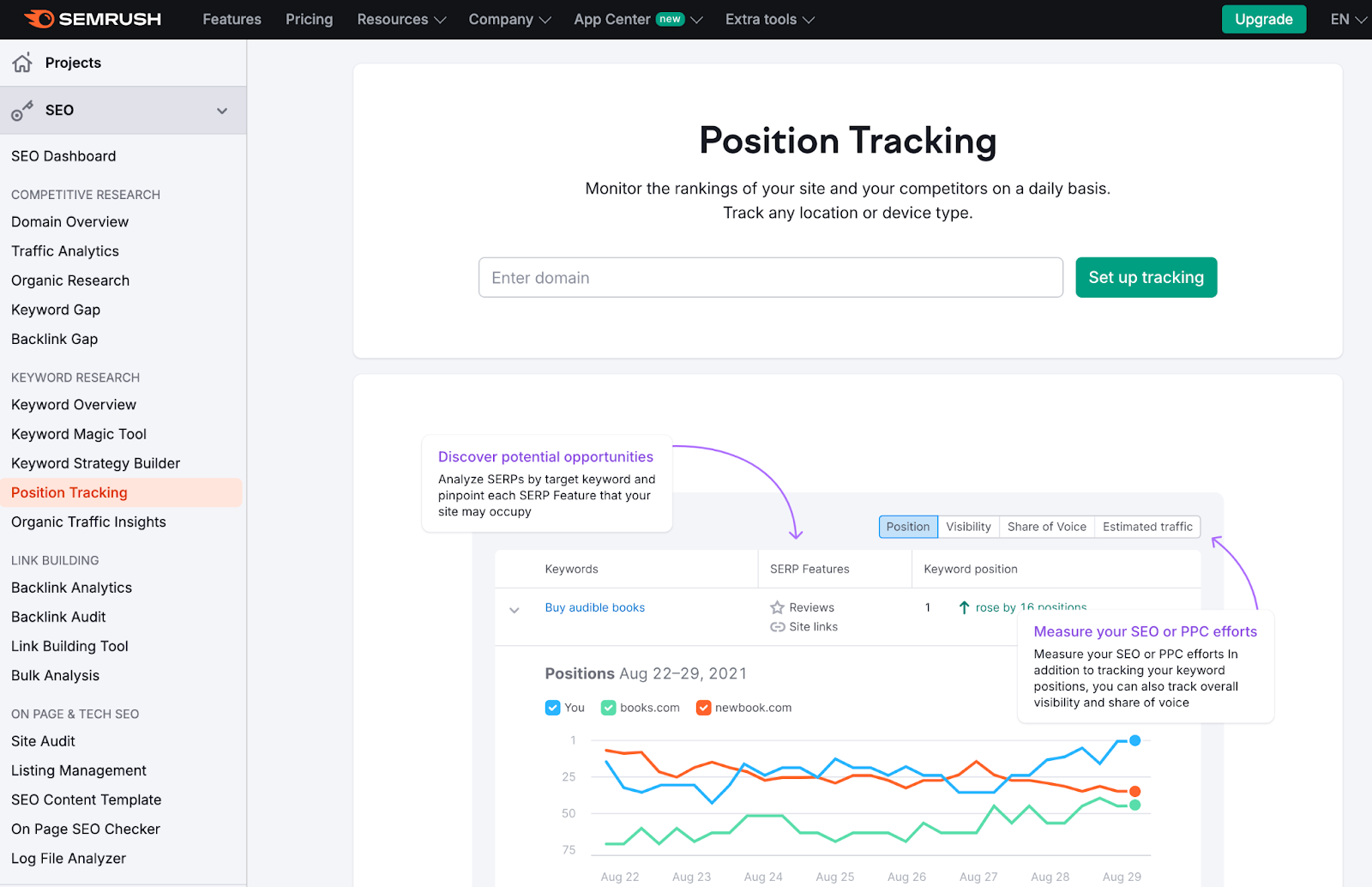
Task: Open SEO Content Template in sidebar
Action: coord(86,800)
